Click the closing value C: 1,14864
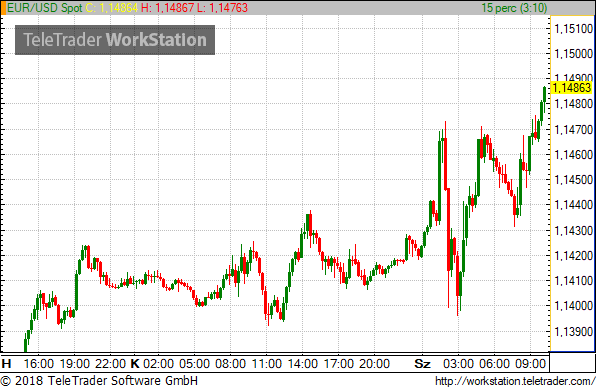This screenshot has height=390, width=596. [x=112, y=8]
